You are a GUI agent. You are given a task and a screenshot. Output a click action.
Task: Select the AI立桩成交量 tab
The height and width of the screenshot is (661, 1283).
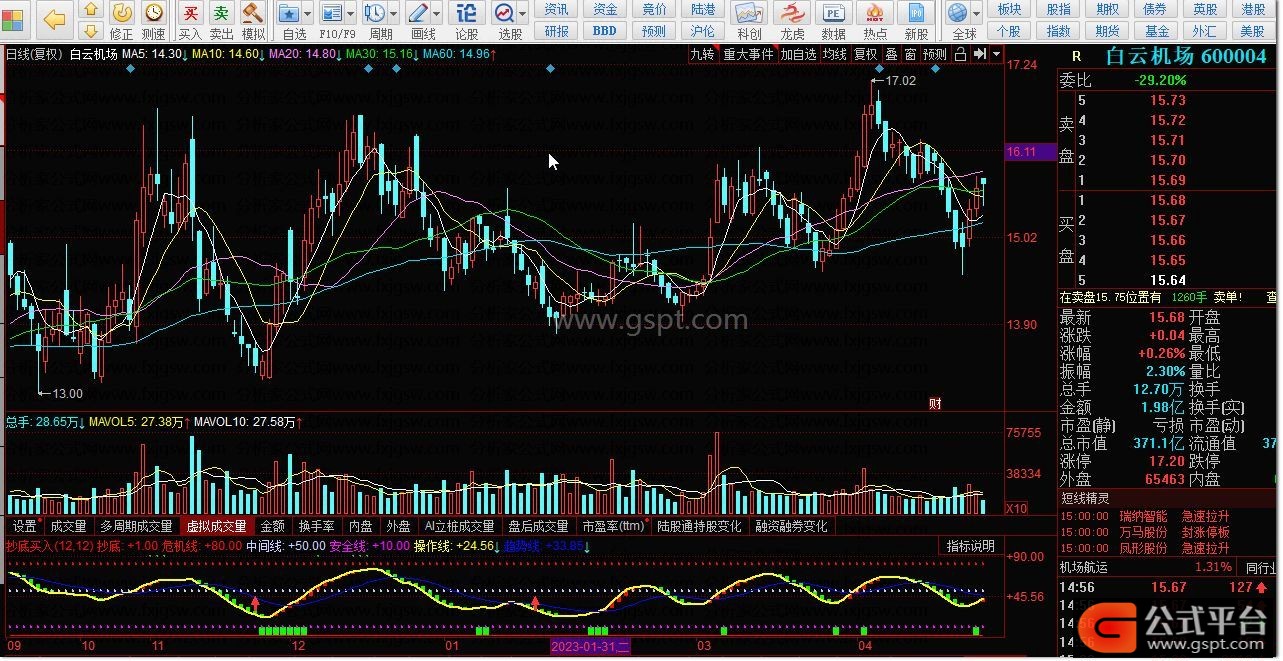pyautogui.click(x=459, y=526)
